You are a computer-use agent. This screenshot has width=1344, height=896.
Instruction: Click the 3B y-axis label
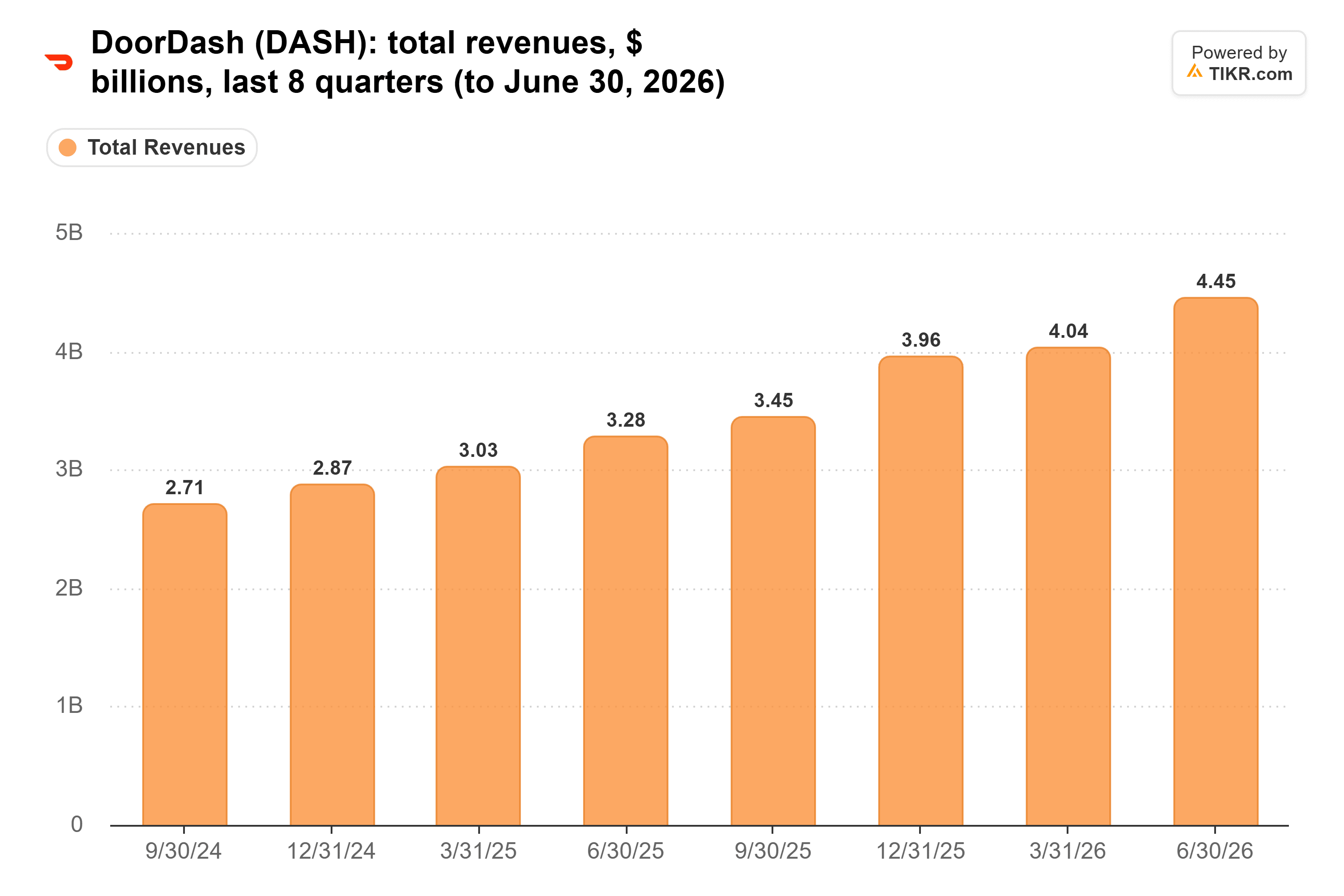69,469
